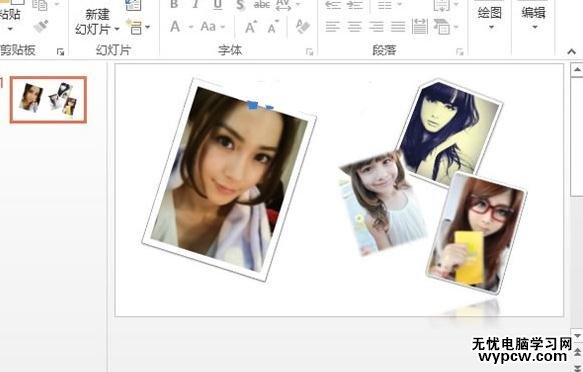
Task: Select slide 1 thumbnail in the panel
Action: click(48, 100)
